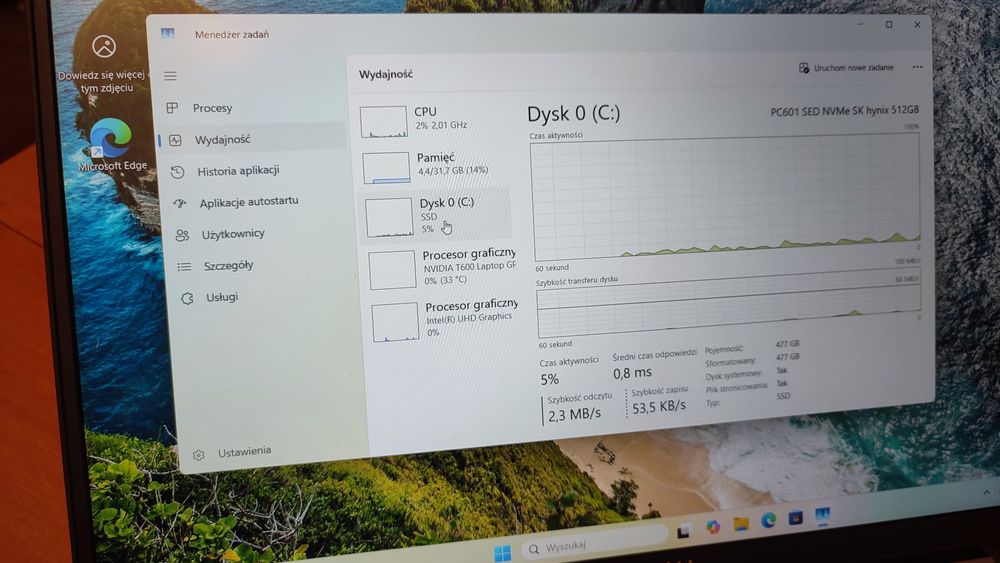The width and height of the screenshot is (1000, 563).
Task: Click the Wyszukaj taskbar search box
Action: [593, 545]
